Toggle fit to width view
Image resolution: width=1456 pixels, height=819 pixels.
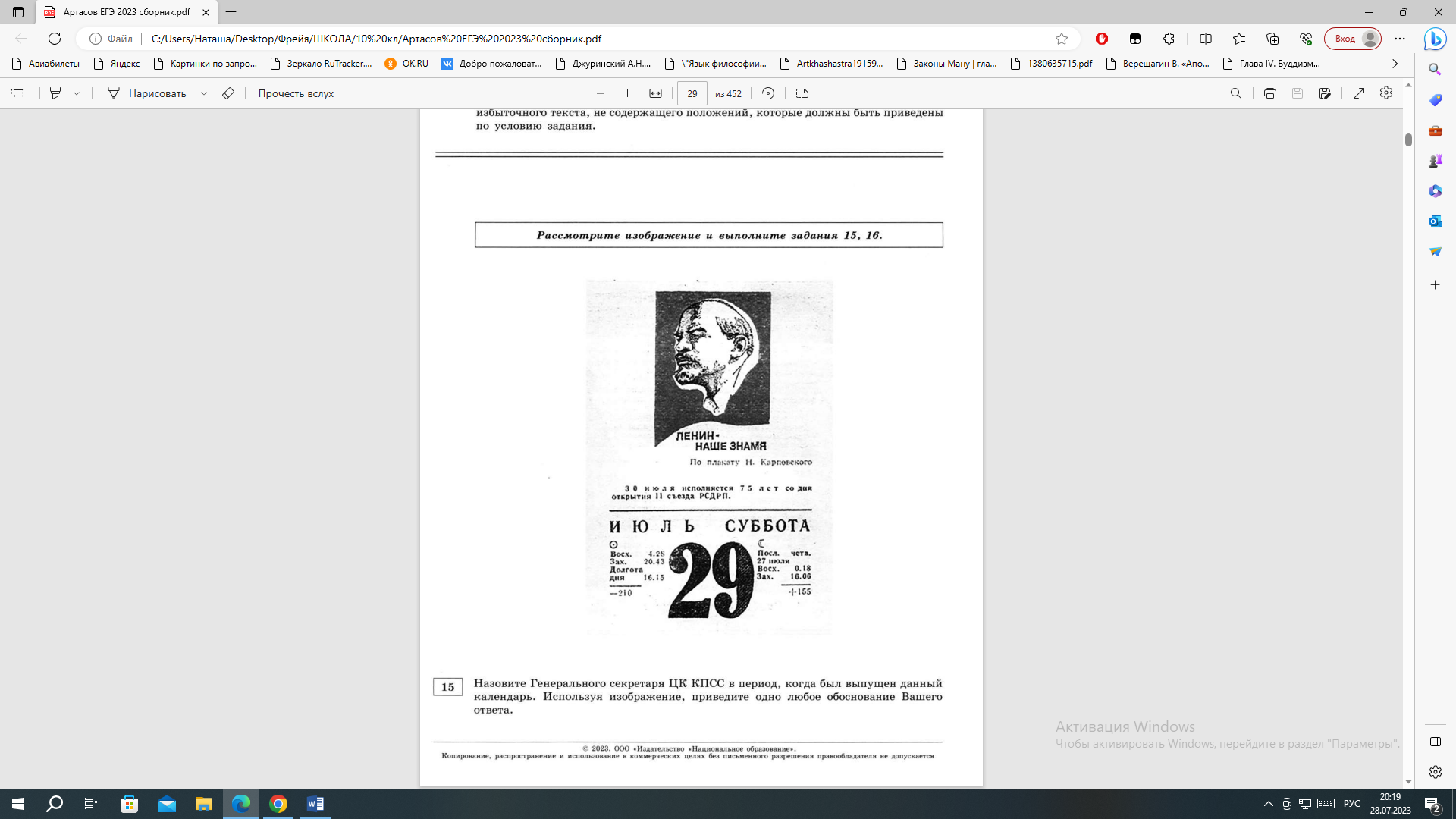pyautogui.click(x=655, y=93)
